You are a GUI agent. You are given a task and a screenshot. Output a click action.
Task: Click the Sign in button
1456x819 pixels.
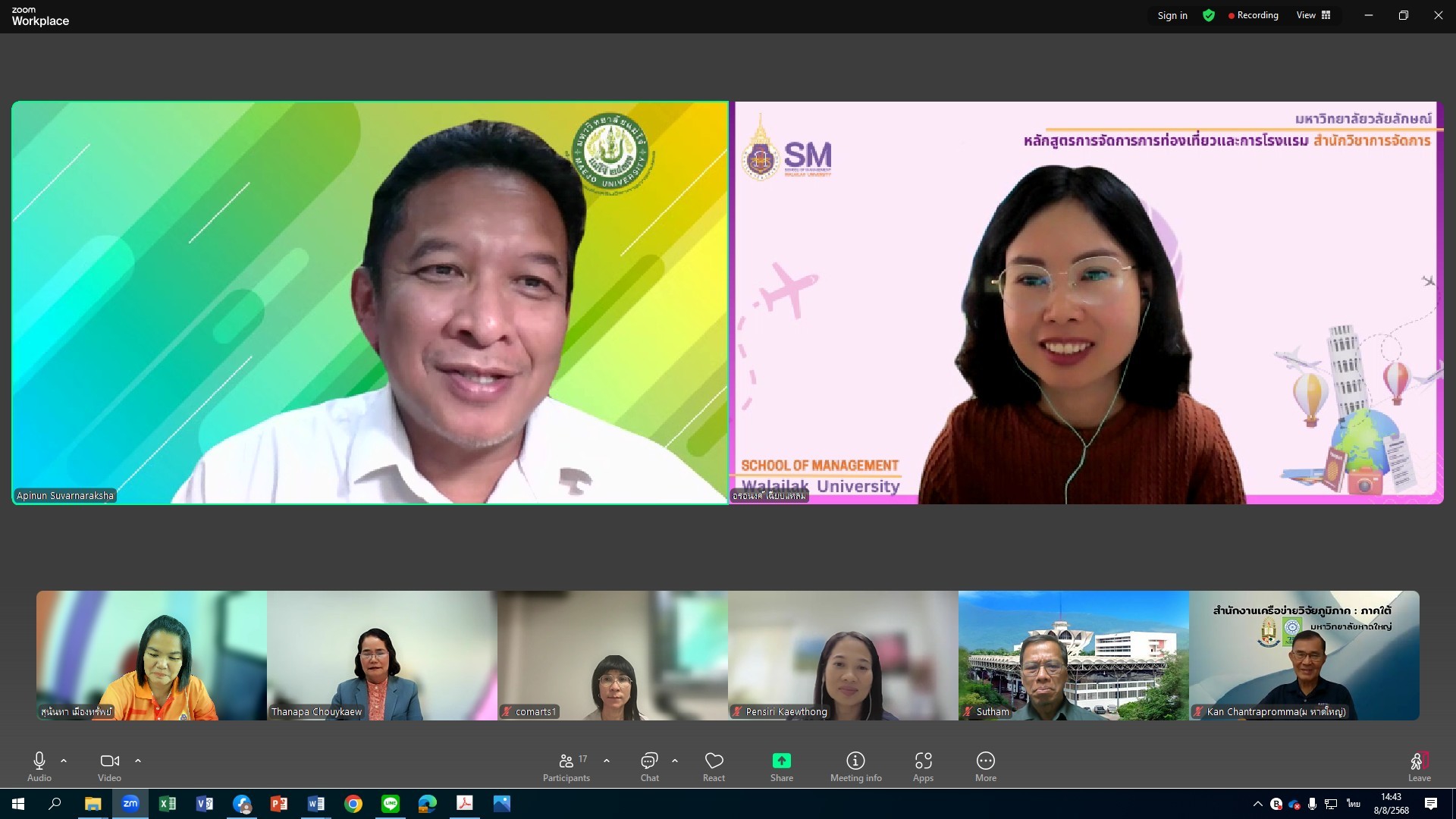[x=1172, y=15]
